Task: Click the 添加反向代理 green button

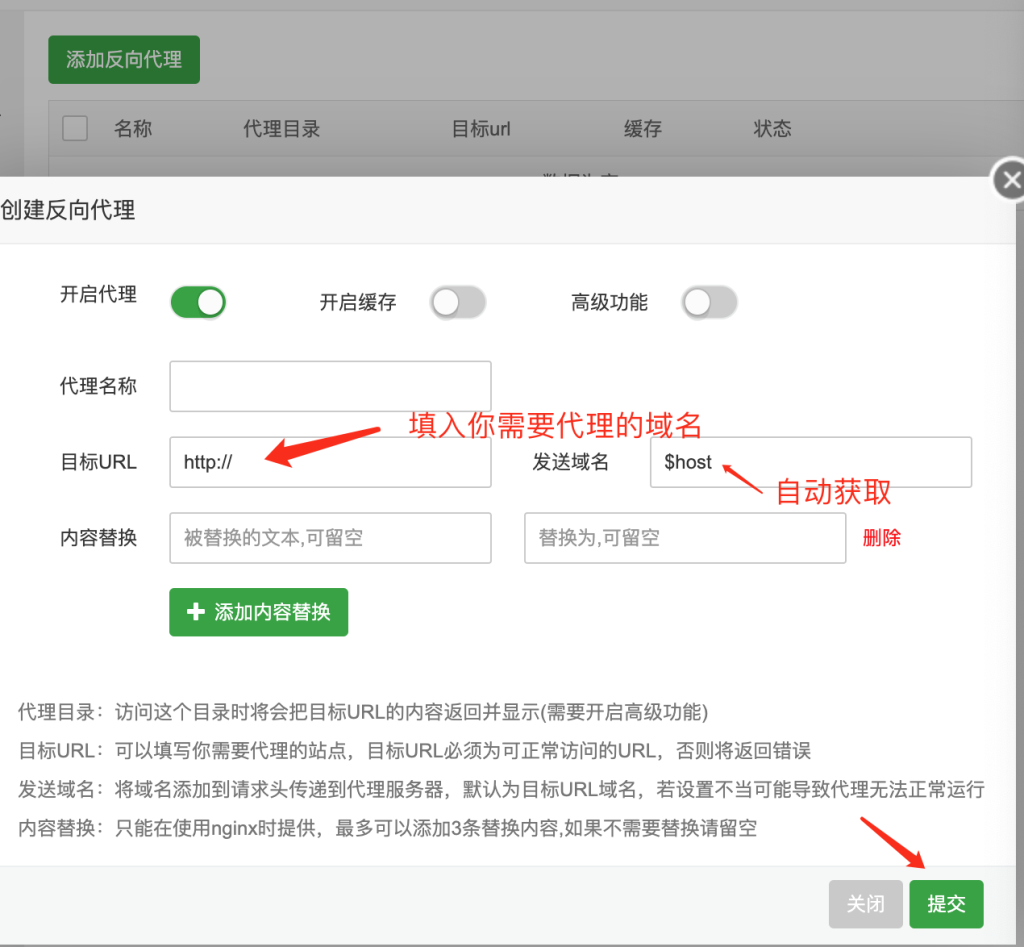Action: pos(123,59)
